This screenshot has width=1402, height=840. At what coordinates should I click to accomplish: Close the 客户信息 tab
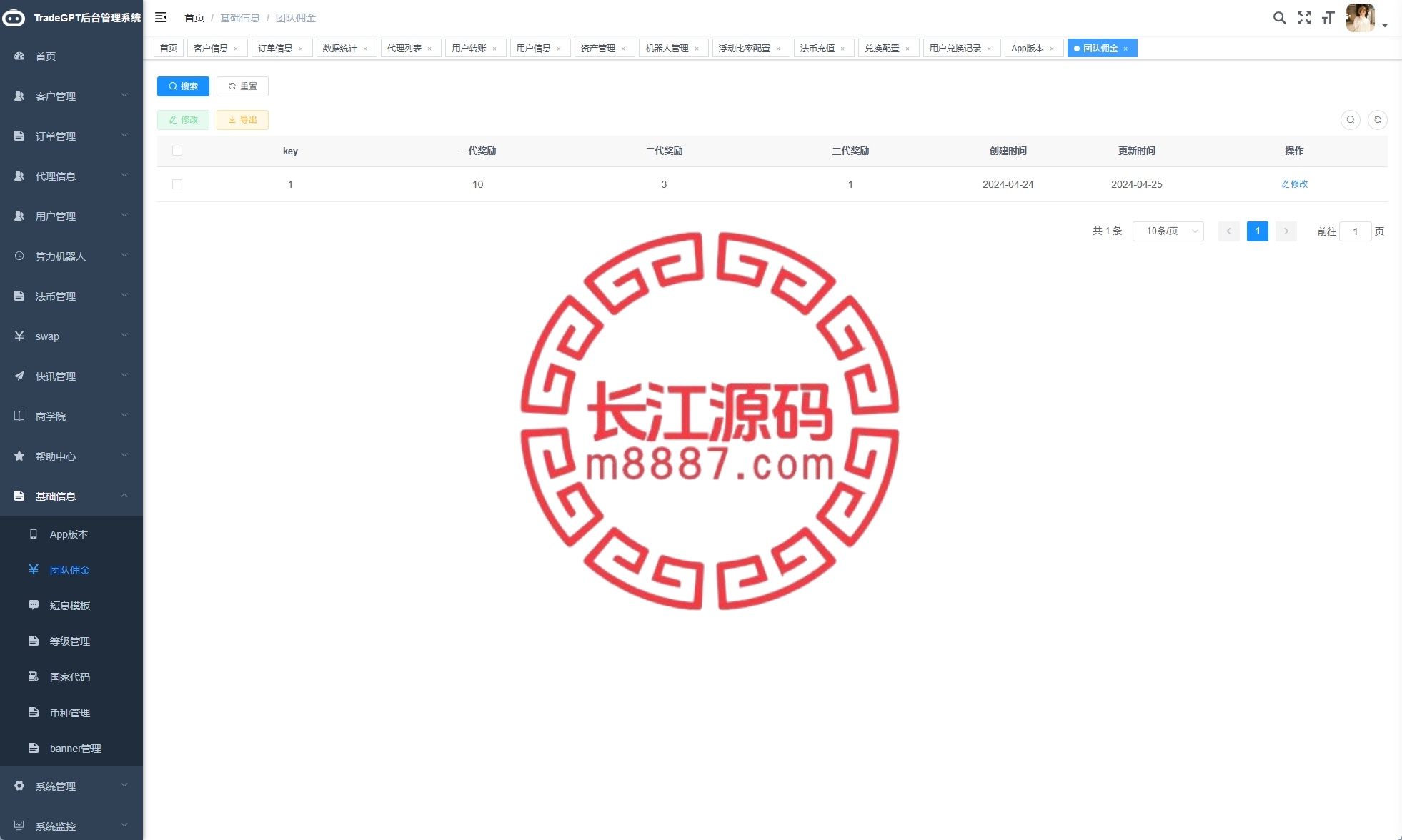(x=236, y=49)
